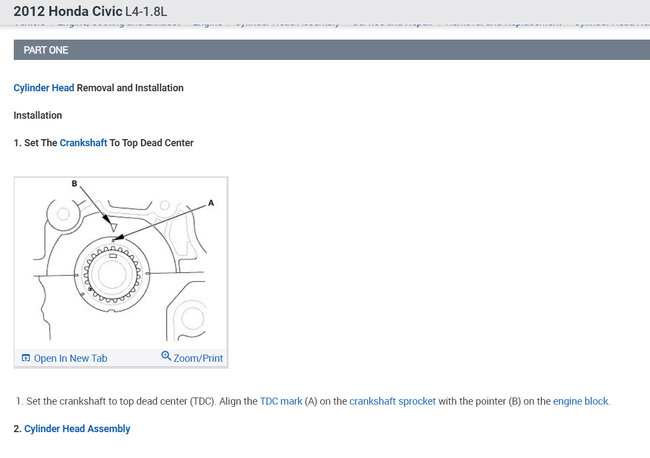
Task: Click the Open In New Tab icon
Action: pyautogui.click(x=26, y=358)
